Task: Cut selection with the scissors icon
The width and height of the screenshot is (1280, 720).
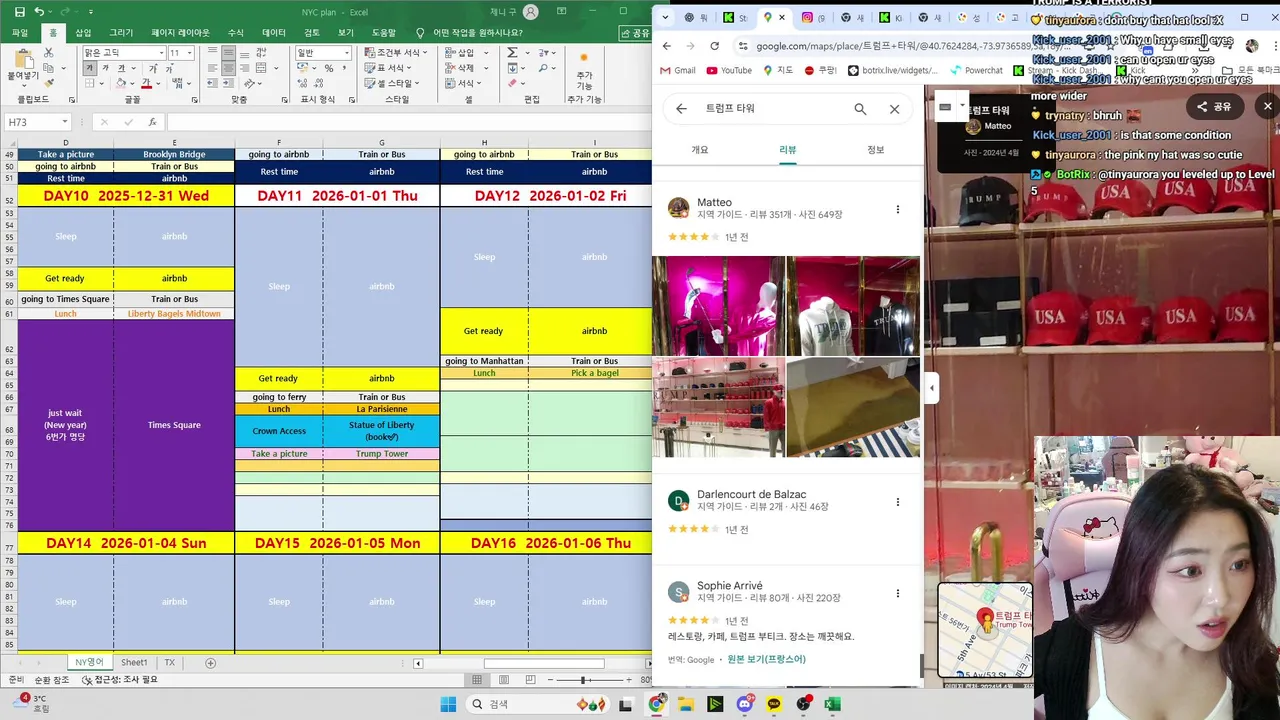Action: tap(48, 53)
